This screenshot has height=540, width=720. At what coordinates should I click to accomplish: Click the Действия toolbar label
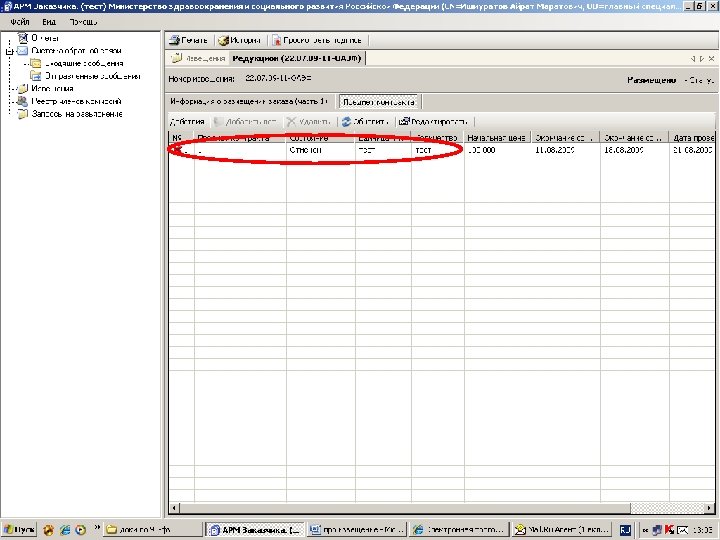(x=187, y=122)
